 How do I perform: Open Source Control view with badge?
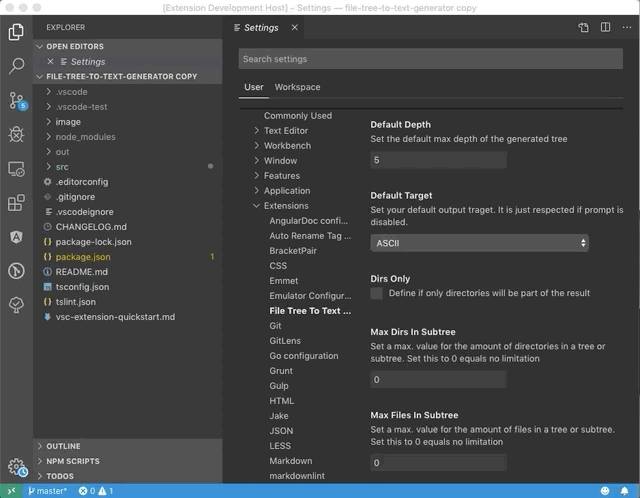click(17, 100)
